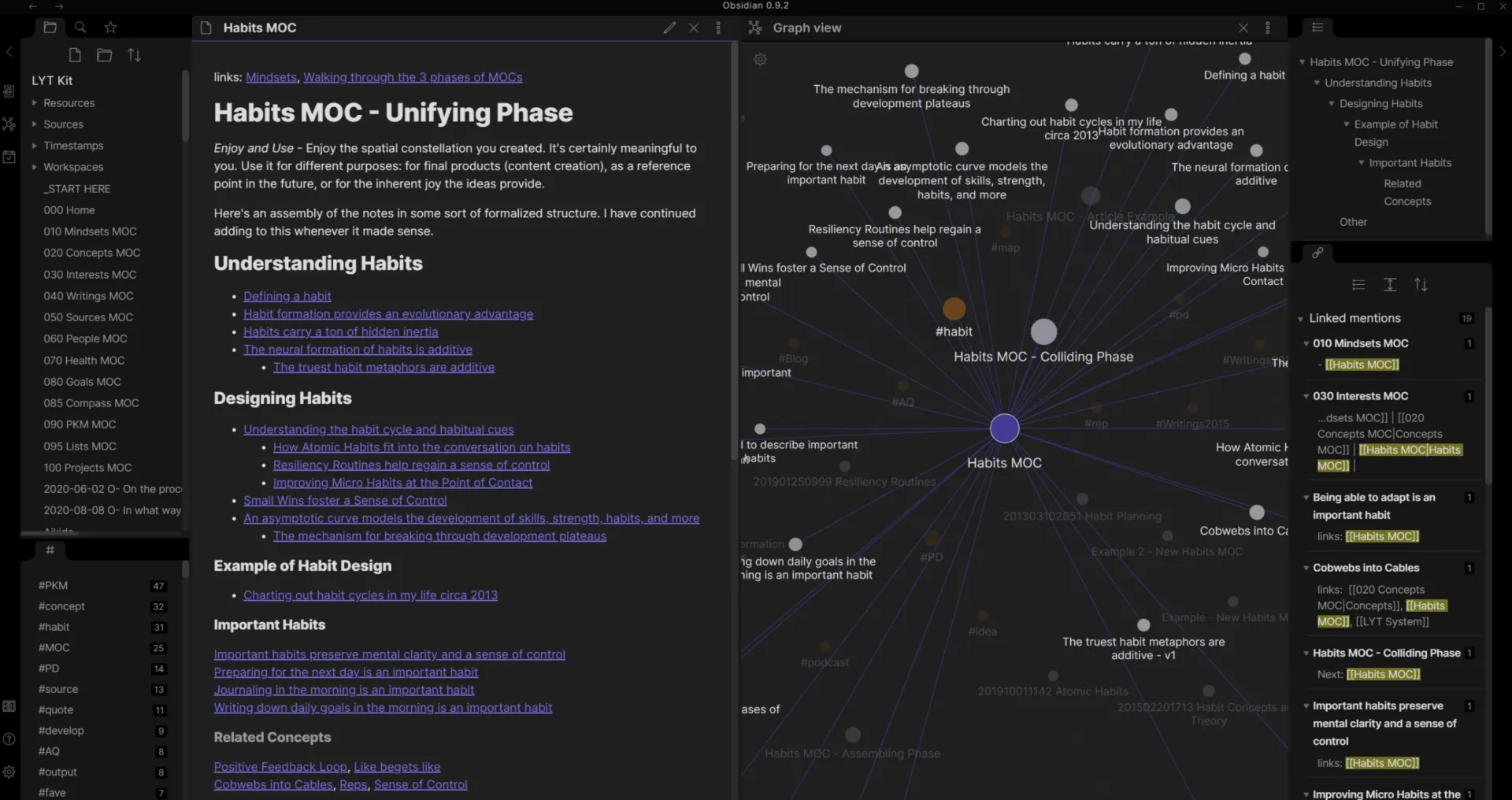Expand the Sources folder
1512x800 pixels.
click(x=35, y=124)
